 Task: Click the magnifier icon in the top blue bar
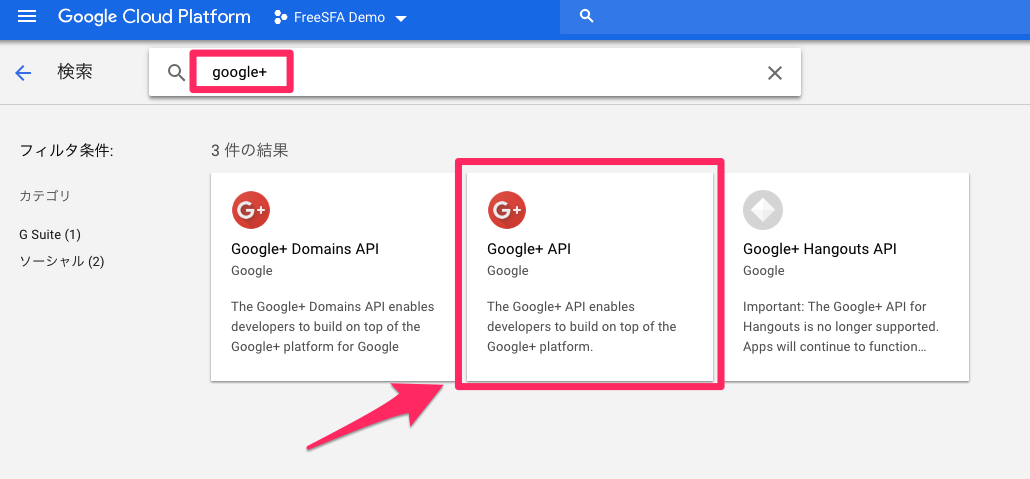pyautogui.click(x=587, y=17)
